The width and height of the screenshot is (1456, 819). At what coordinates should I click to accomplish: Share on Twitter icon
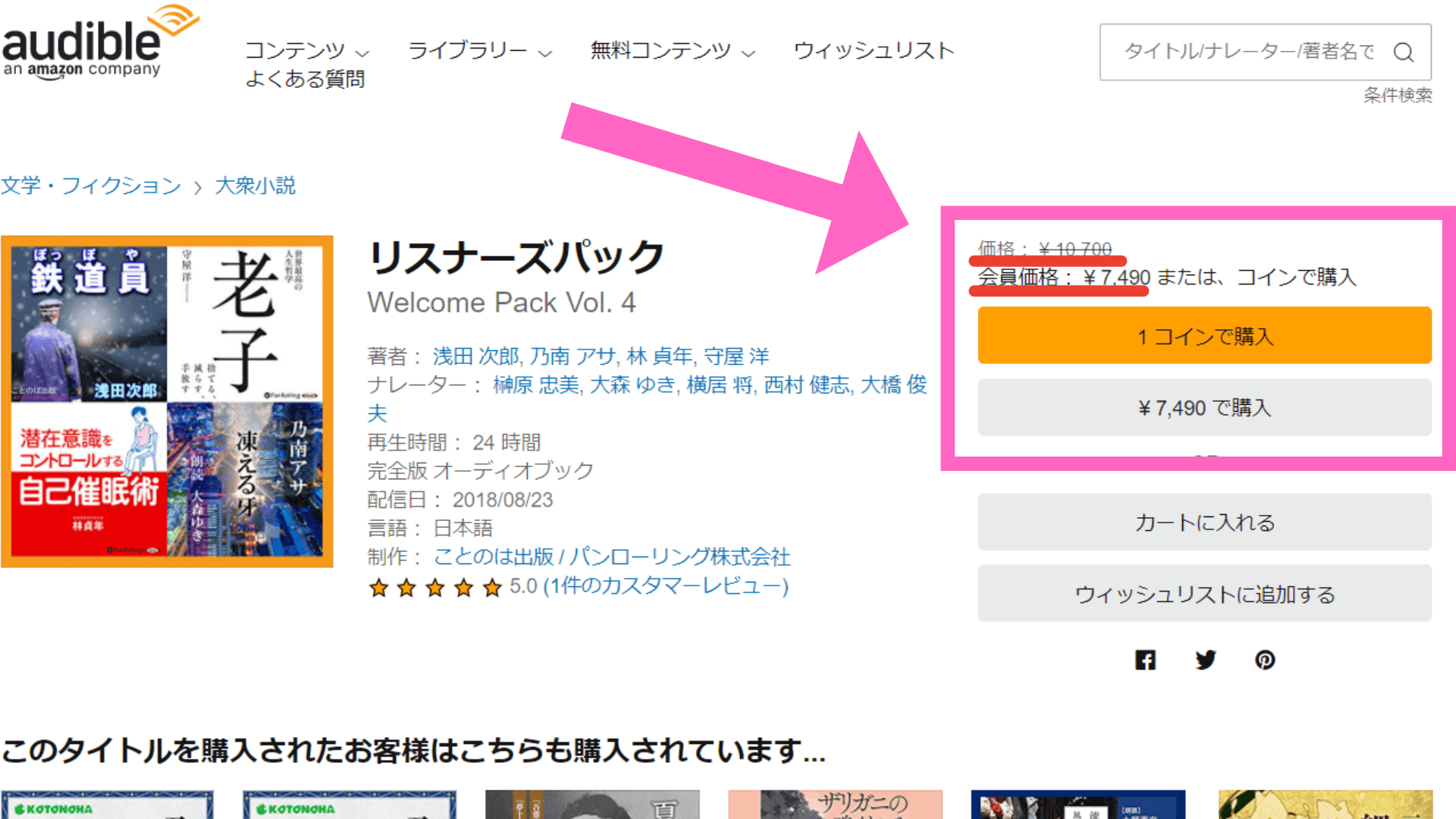pos(1205,660)
